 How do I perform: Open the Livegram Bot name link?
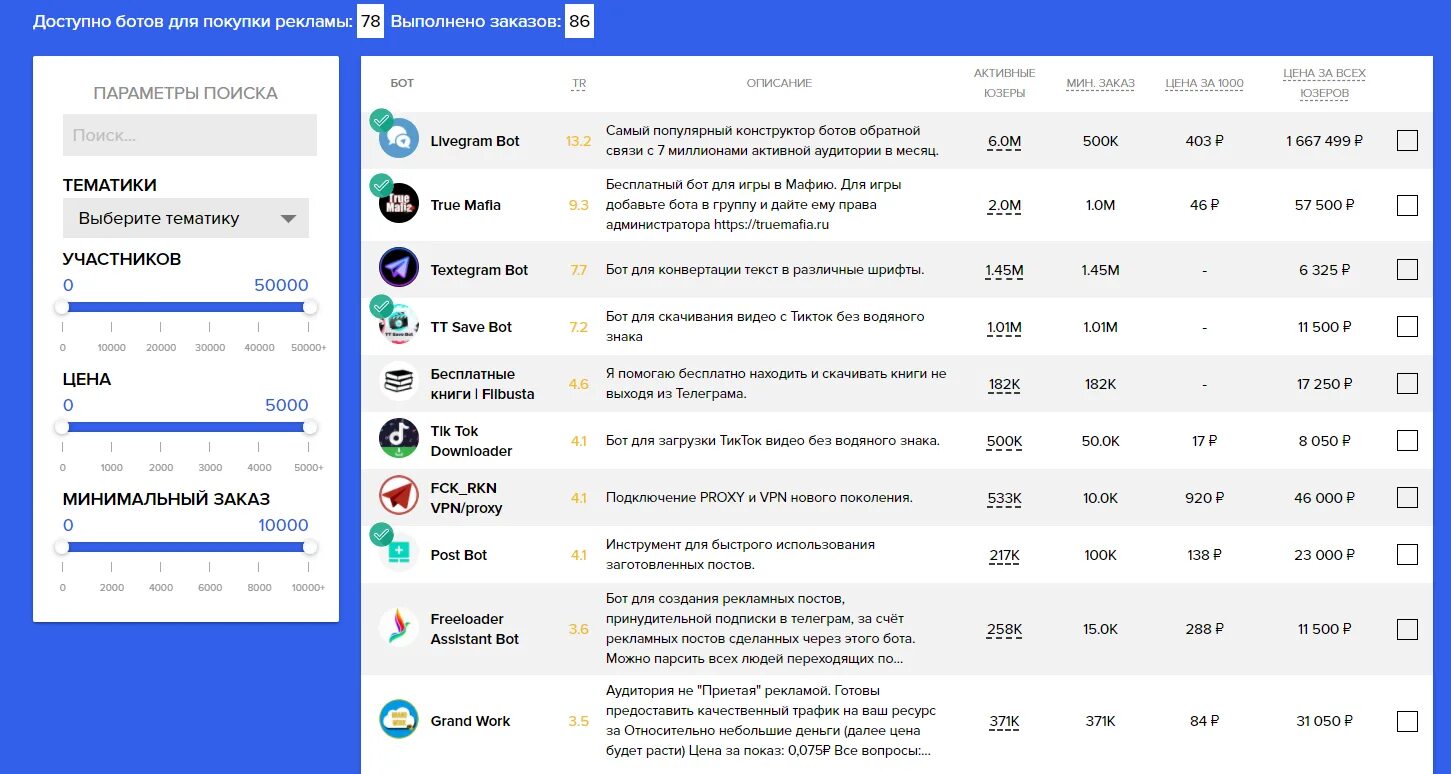pos(475,141)
